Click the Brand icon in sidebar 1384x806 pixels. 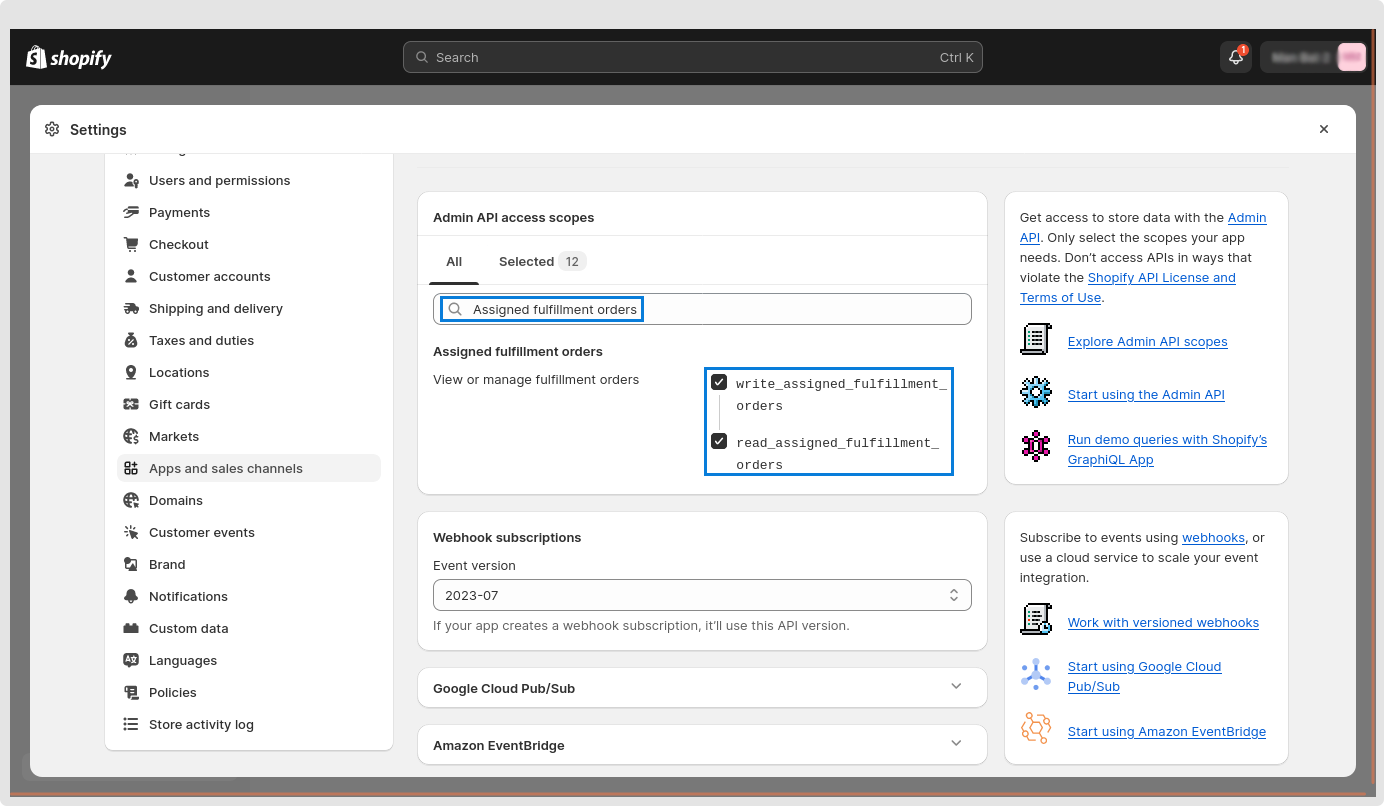pyautogui.click(x=131, y=565)
